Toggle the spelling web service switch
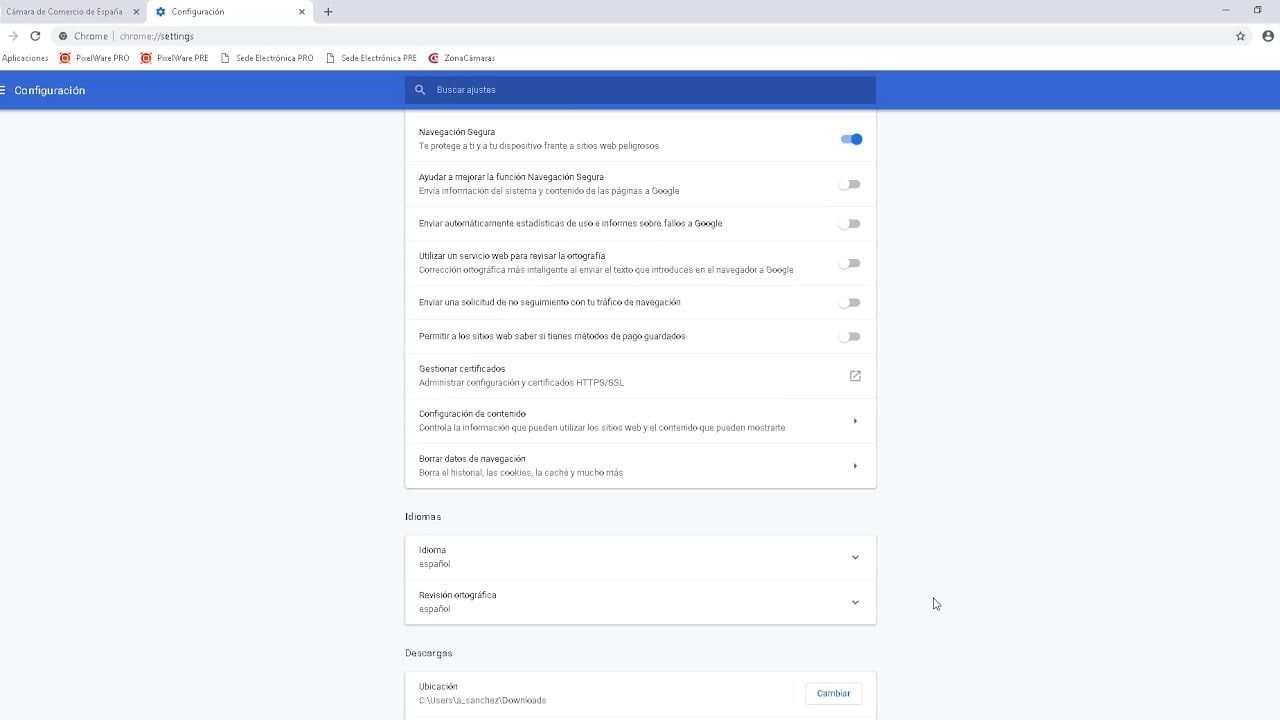 click(850, 263)
